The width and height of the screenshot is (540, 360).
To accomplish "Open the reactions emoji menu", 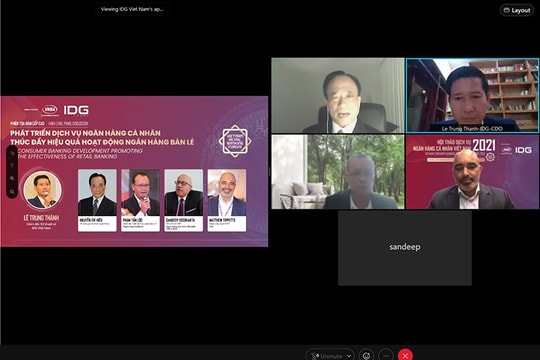I will pyautogui.click(x=366, y=356).
